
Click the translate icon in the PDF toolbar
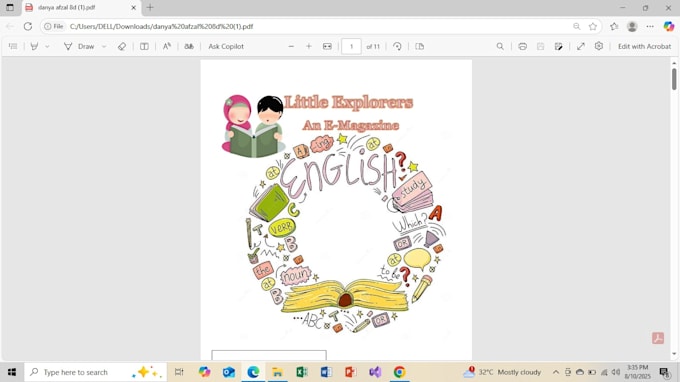[x=189, y=46]
